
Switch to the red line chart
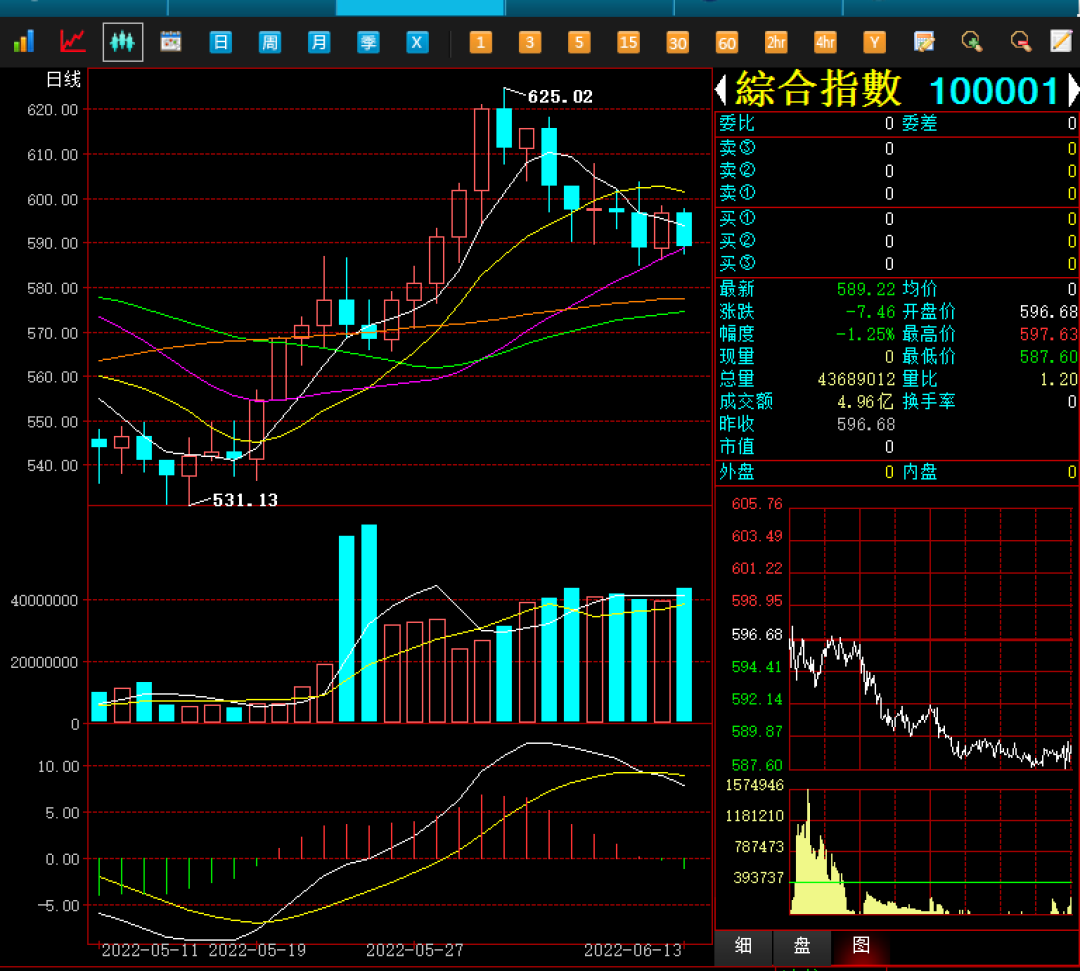pyautogui.click(x=72, y=42)
